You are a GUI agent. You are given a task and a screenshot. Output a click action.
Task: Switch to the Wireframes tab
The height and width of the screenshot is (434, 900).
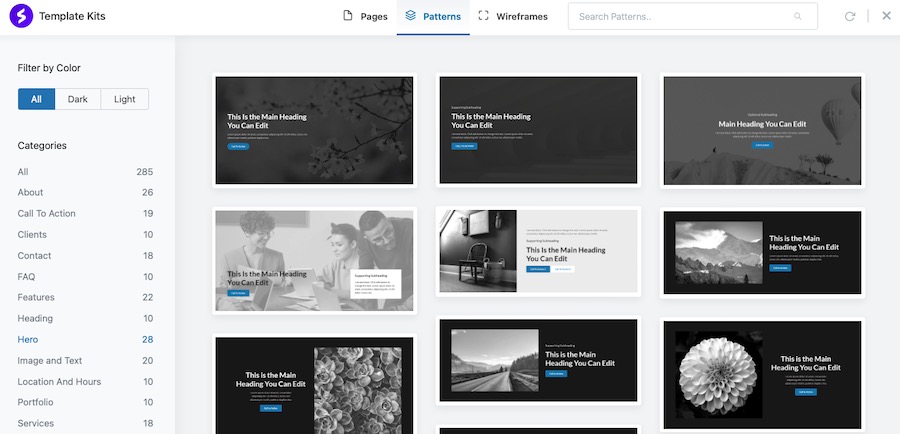pos(513,17)
